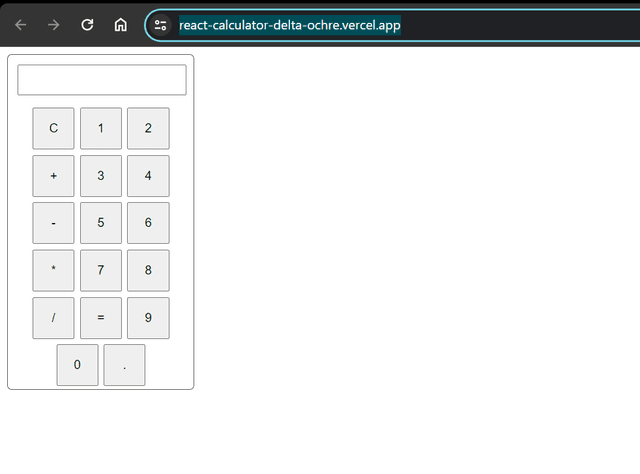Insert a decimal point button
The width and height of the screenshot is (640, 474).
(124, 365)
